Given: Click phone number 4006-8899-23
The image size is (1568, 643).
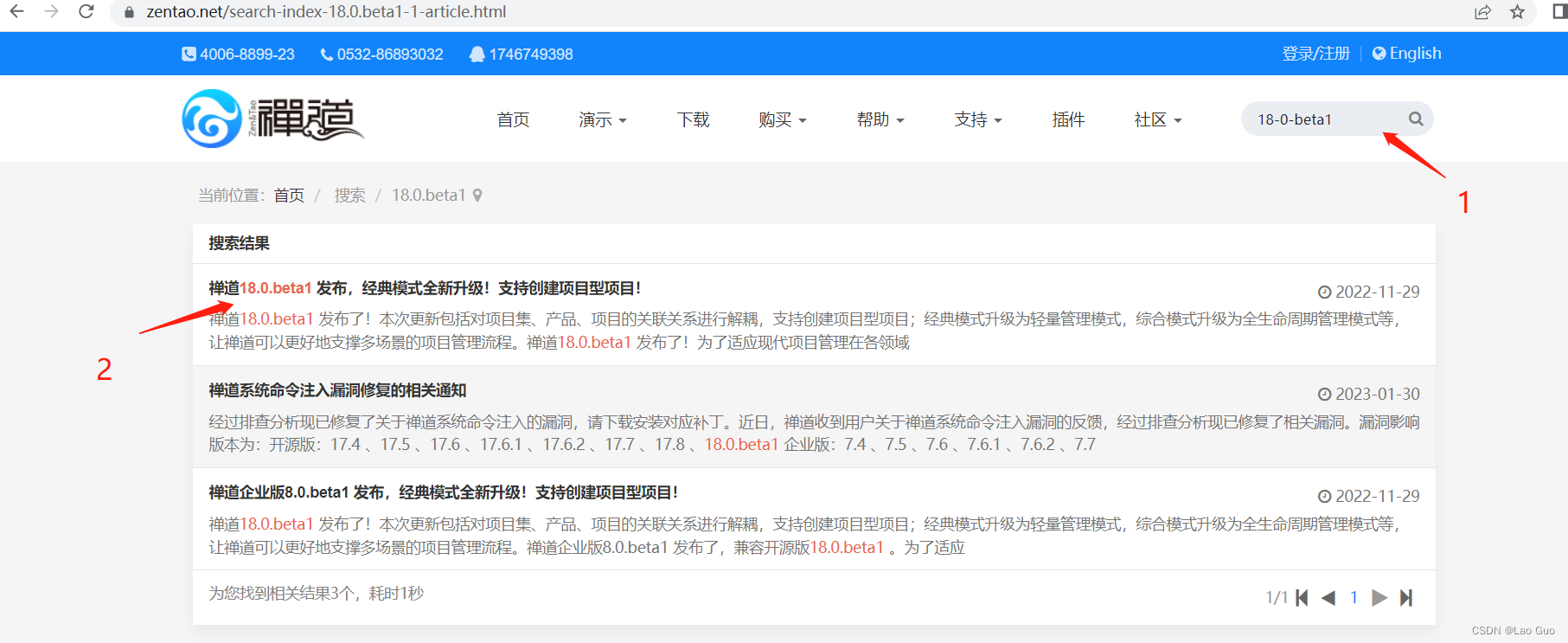Looking at the screenshot, I should click(247, 54).
